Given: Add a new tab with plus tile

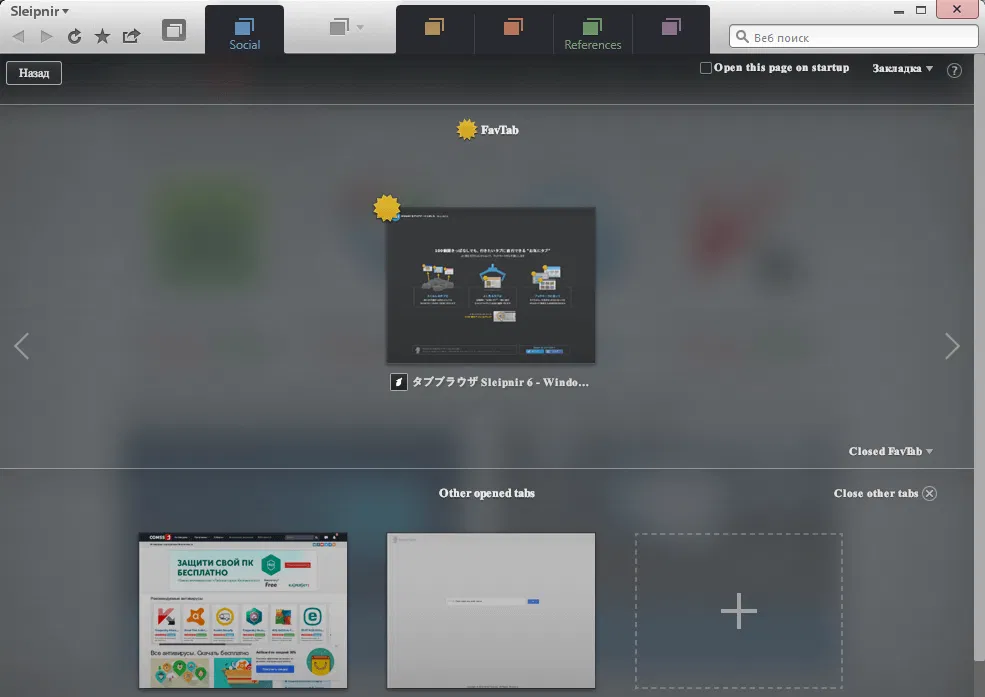Looking at the screenshot, I should click(x=739, y=610).
